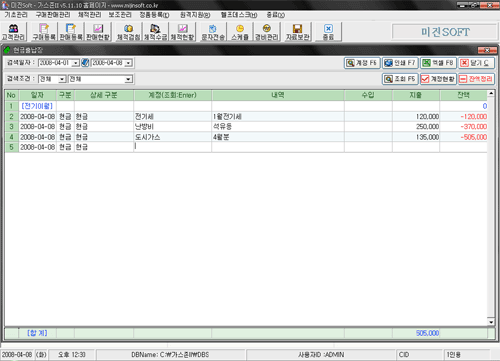Expand the start date 2008-04-01 dropdown
Screen dimensions: 500x361
(76, 63)
